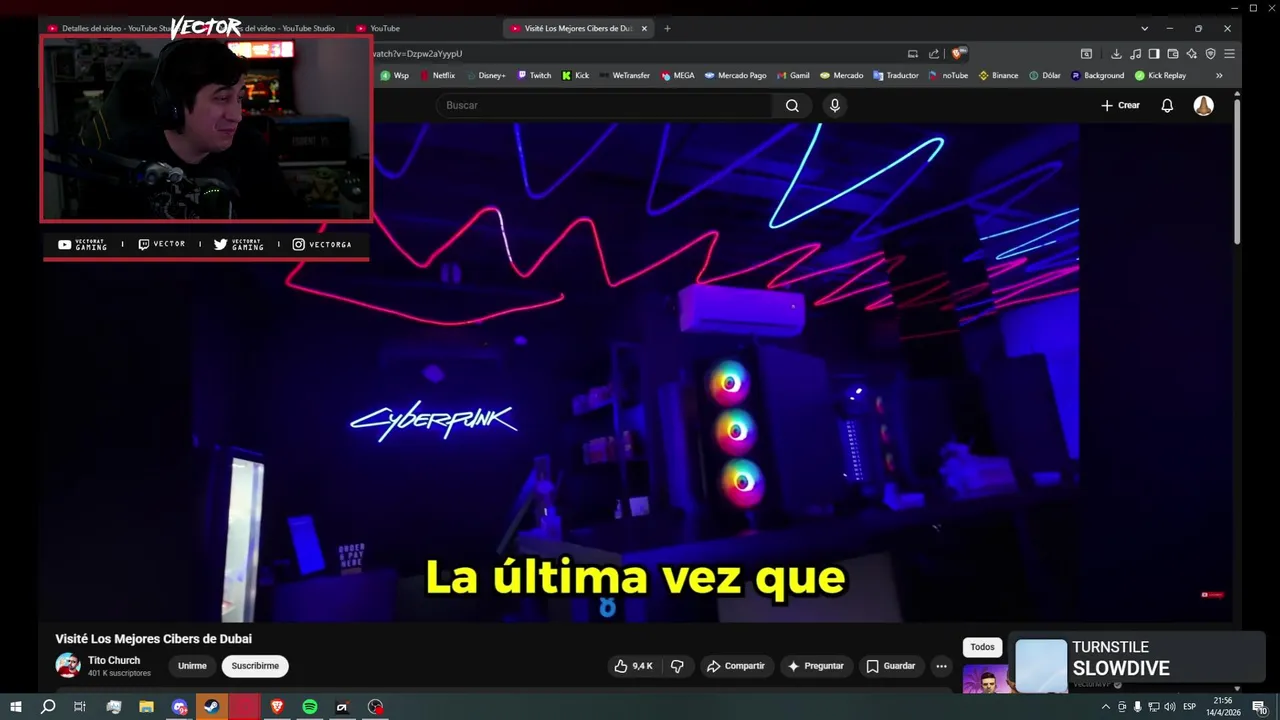Show hidden tray icons chevron
This screenshot has width=1280, height=720.
point(1105,707)
